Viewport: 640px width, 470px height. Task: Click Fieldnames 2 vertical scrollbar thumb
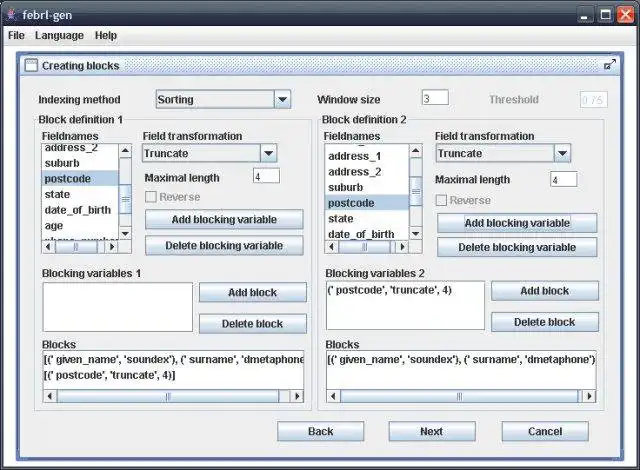pyautogui.click(x=416, y=191)
